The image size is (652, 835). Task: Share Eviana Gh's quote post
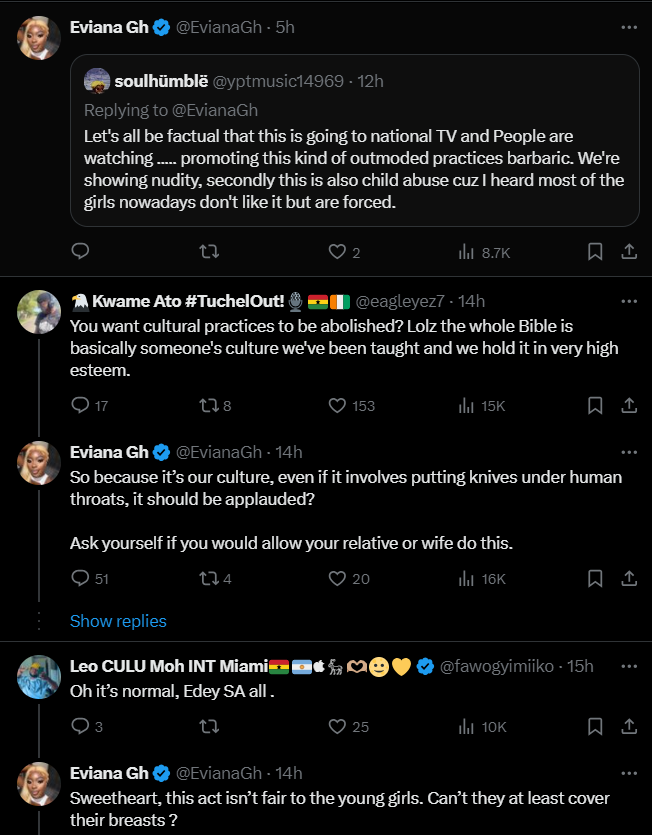pos(629,252)
